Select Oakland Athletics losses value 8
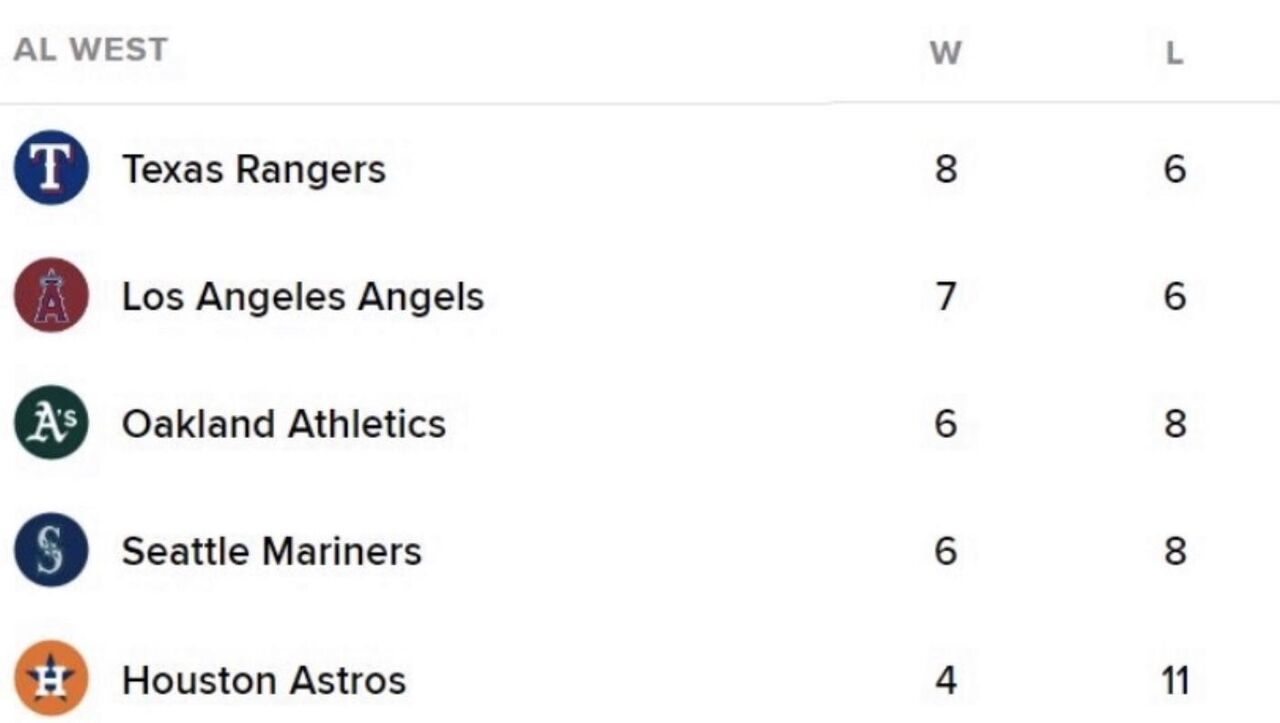This screenshot has width=1280, height=723. click(1175, 423)
